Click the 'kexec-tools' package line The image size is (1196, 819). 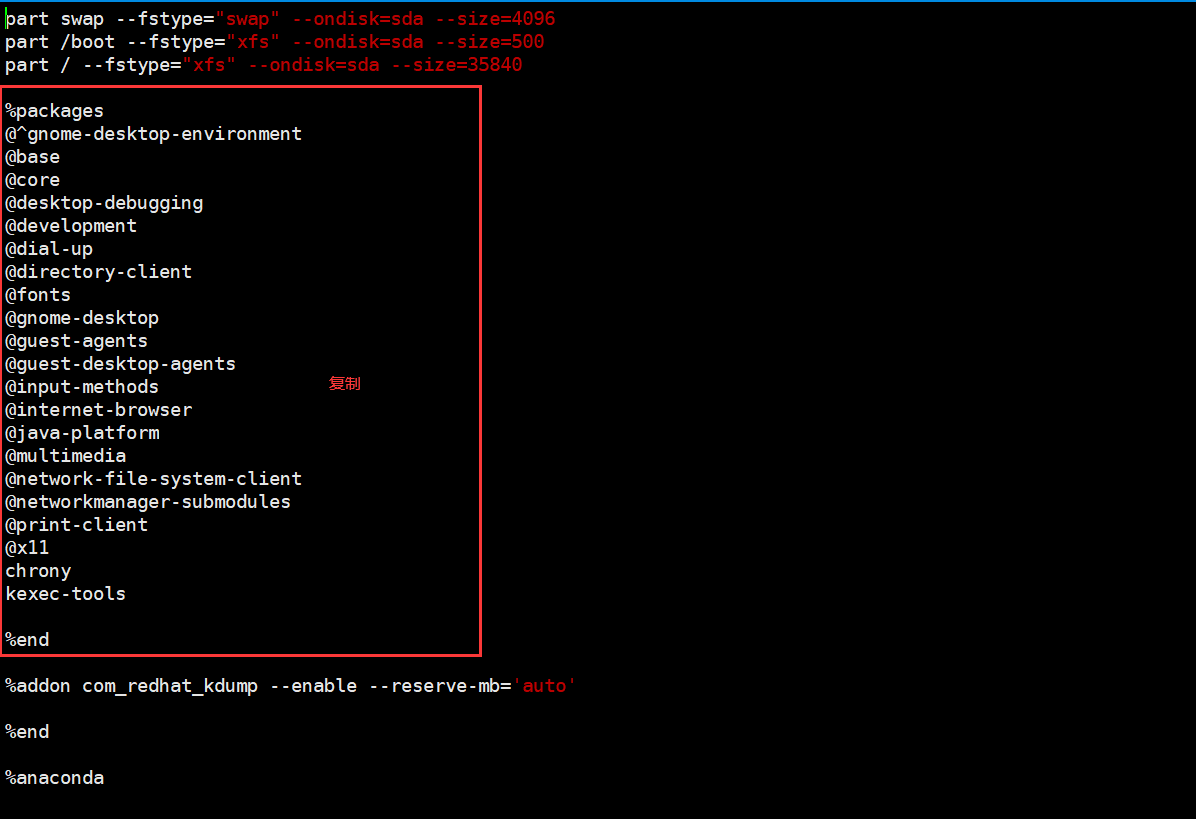(66, 593)
